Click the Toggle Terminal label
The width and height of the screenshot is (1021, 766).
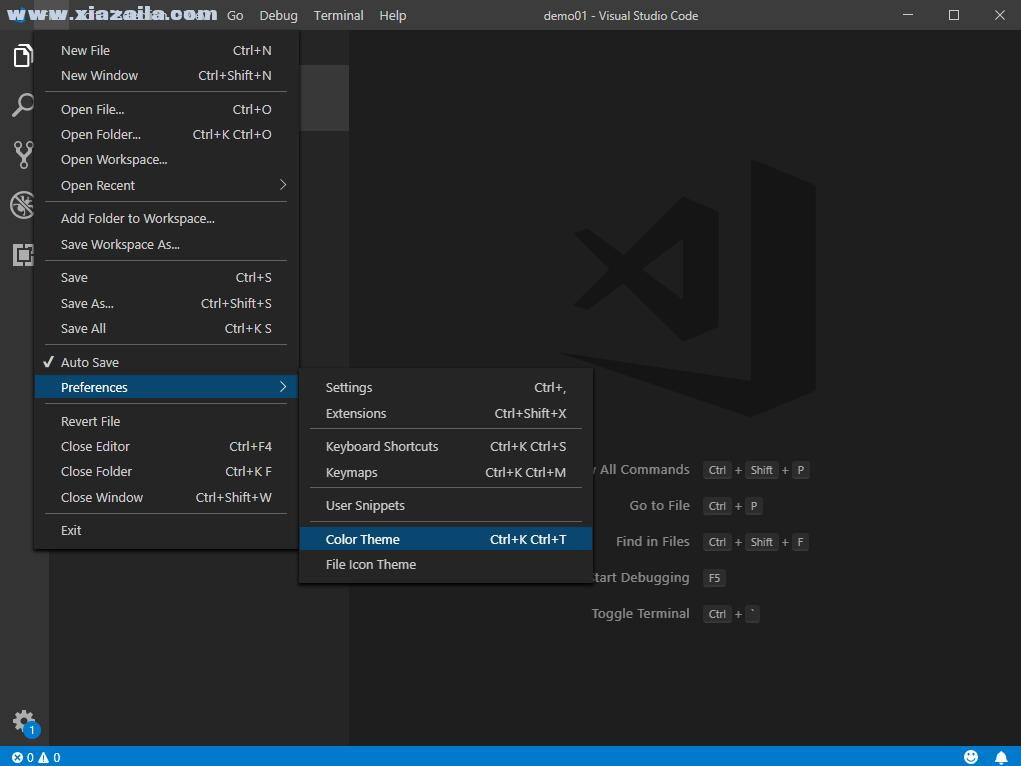[x=640, y=614]
